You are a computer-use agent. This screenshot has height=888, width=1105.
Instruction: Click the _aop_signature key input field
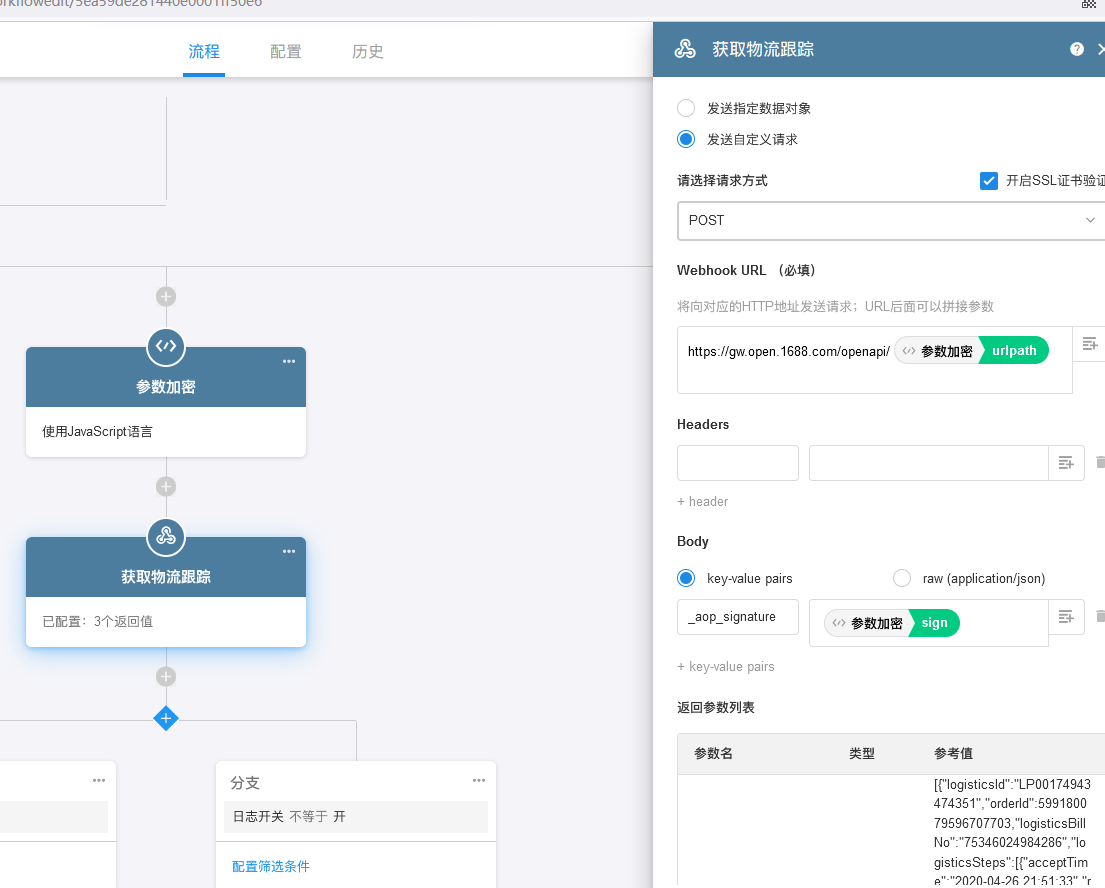tap(737, 617)
